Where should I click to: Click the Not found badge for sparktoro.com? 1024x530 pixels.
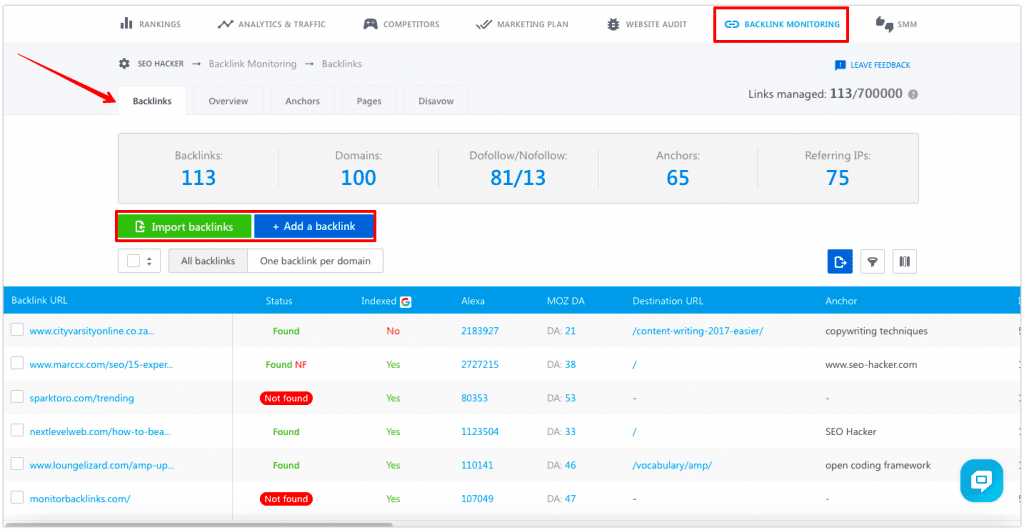click(286, 398)
